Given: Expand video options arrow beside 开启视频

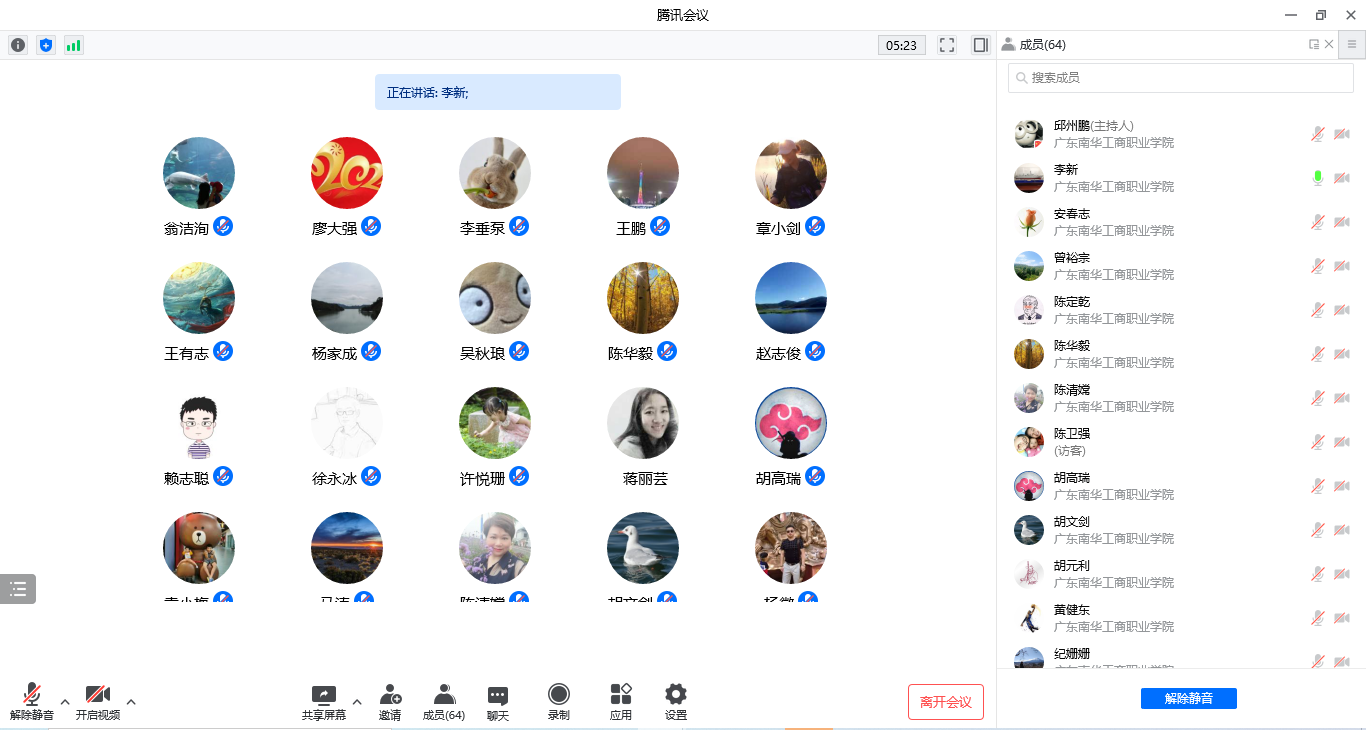Looking at the screenshot, I should click(131, 702).
